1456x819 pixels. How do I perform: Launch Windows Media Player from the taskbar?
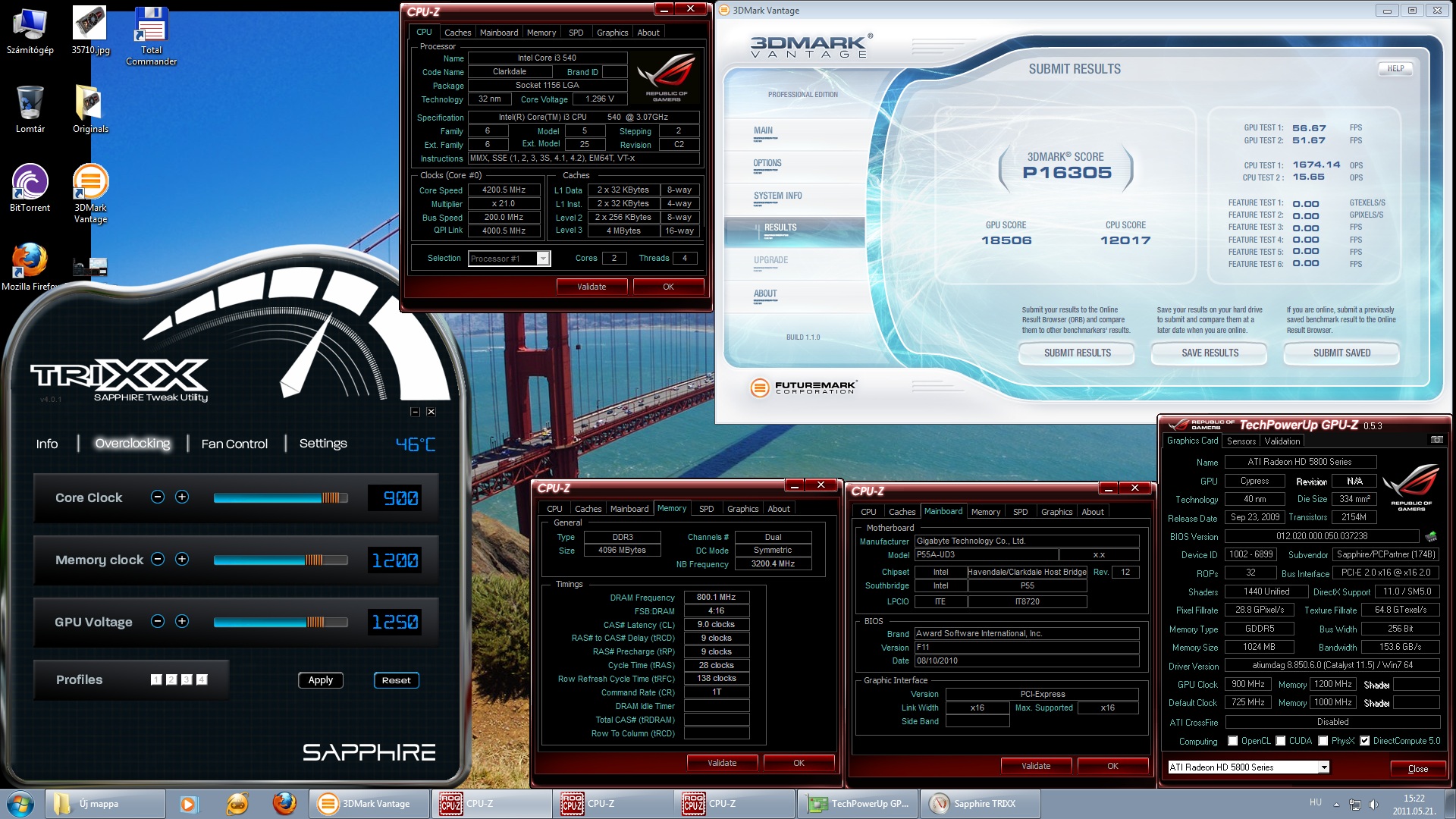[x=189, y=803]
